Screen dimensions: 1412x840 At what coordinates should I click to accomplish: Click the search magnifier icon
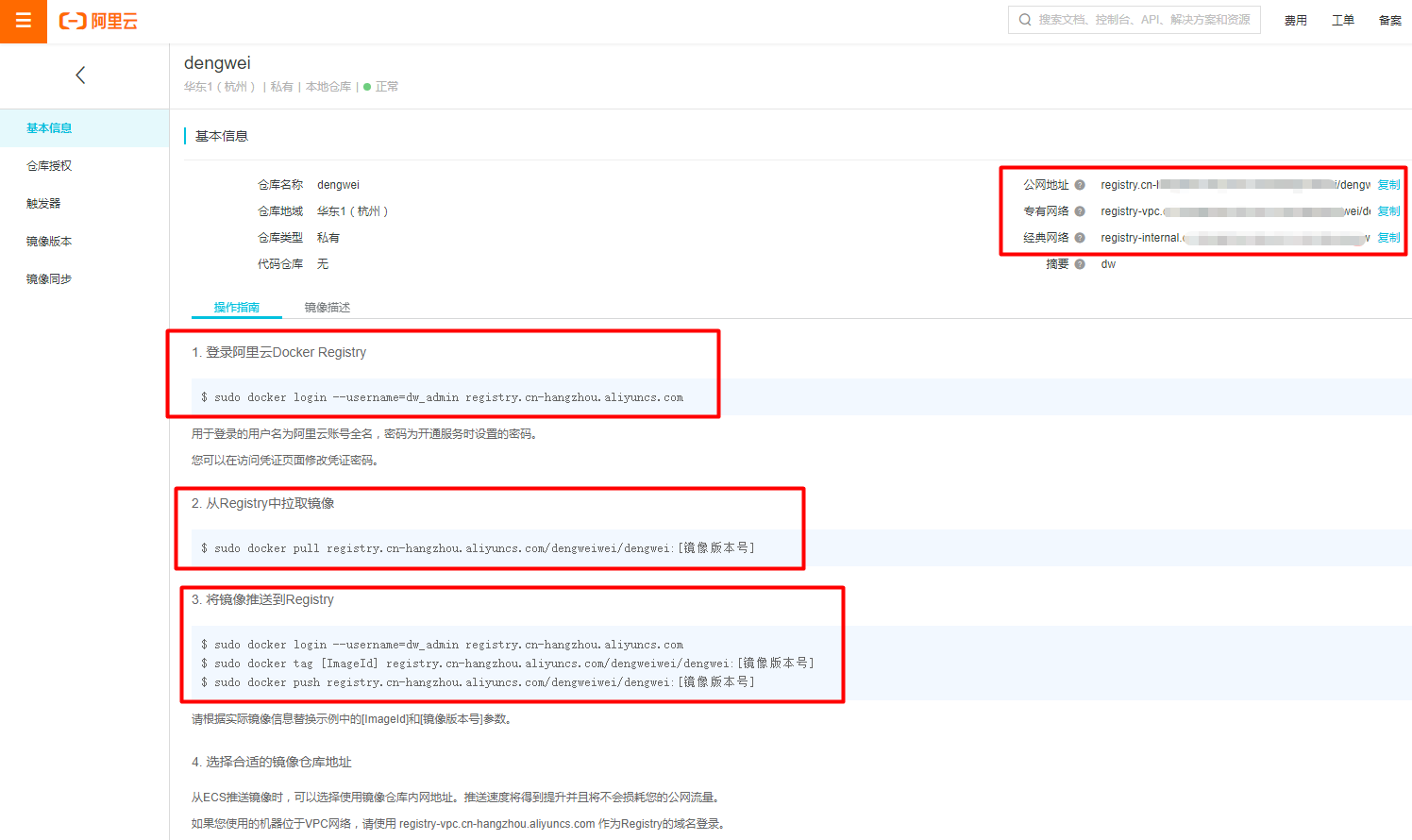pos(1025,20)
